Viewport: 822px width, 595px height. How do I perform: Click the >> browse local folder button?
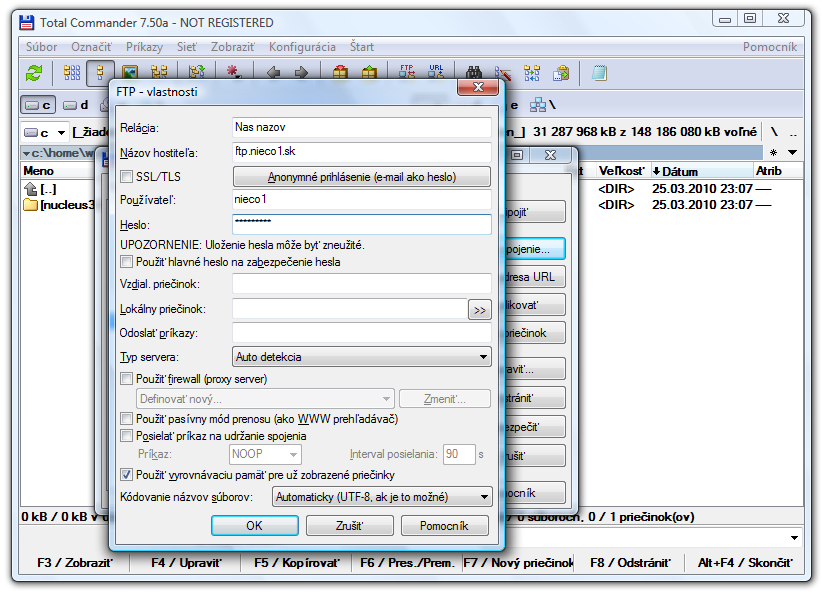pyautogui.click(x=480, y=310)
